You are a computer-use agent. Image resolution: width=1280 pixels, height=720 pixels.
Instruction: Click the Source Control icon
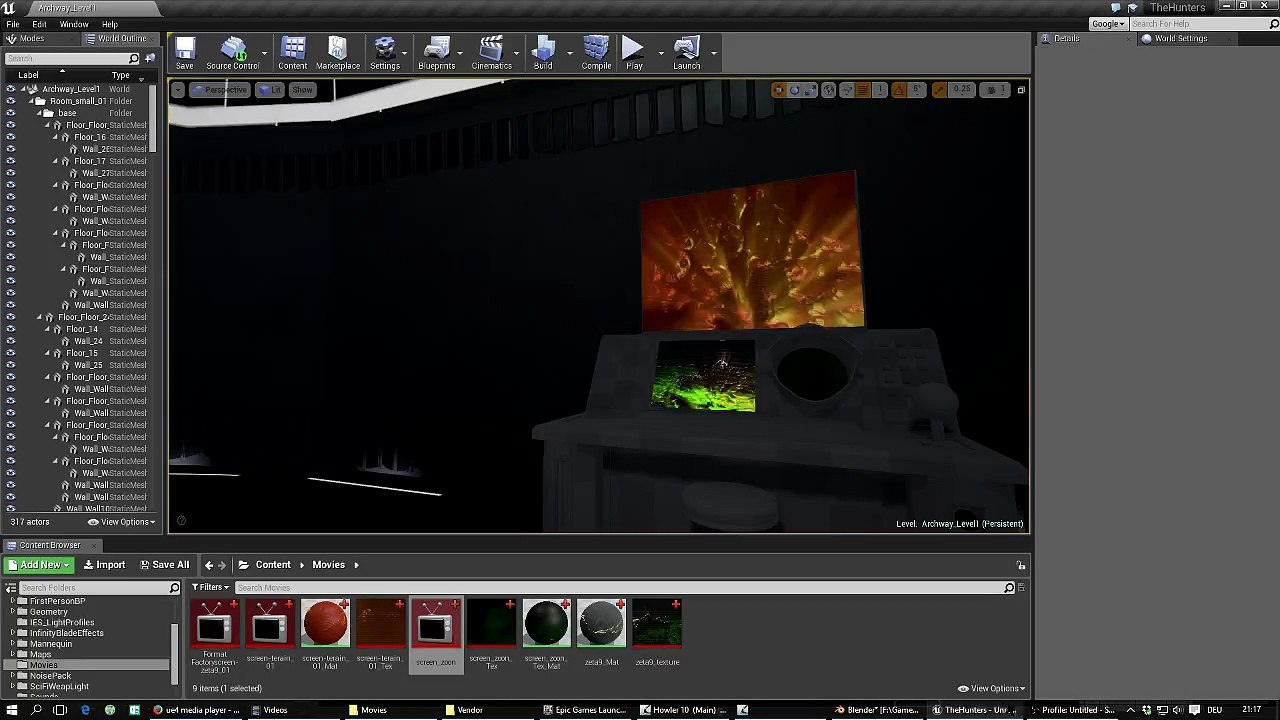233,52
